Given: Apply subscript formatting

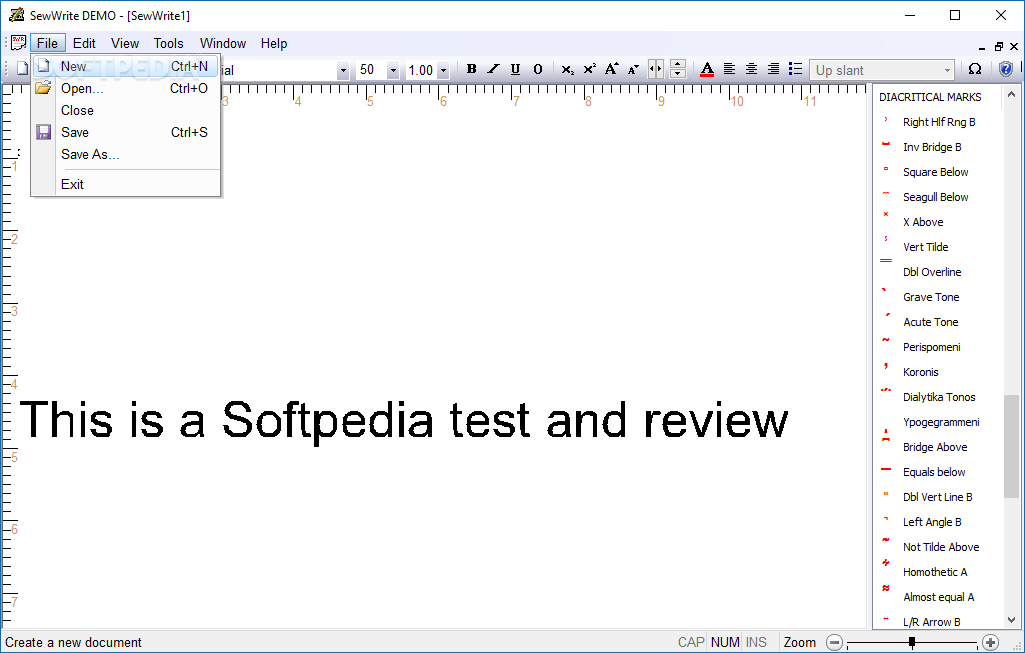Looking at the screenshot, I should (x=567, y=69).
